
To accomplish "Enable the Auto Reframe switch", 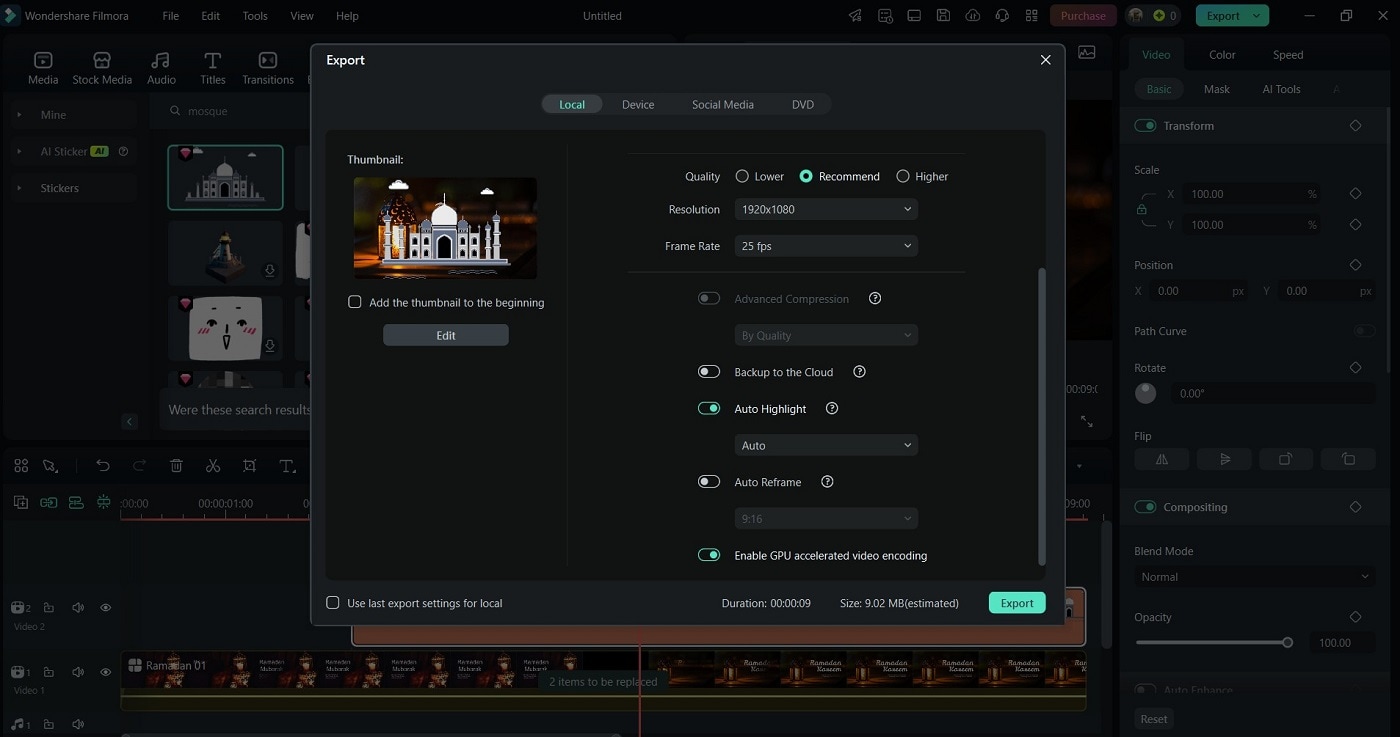I will tap(709, 482).
